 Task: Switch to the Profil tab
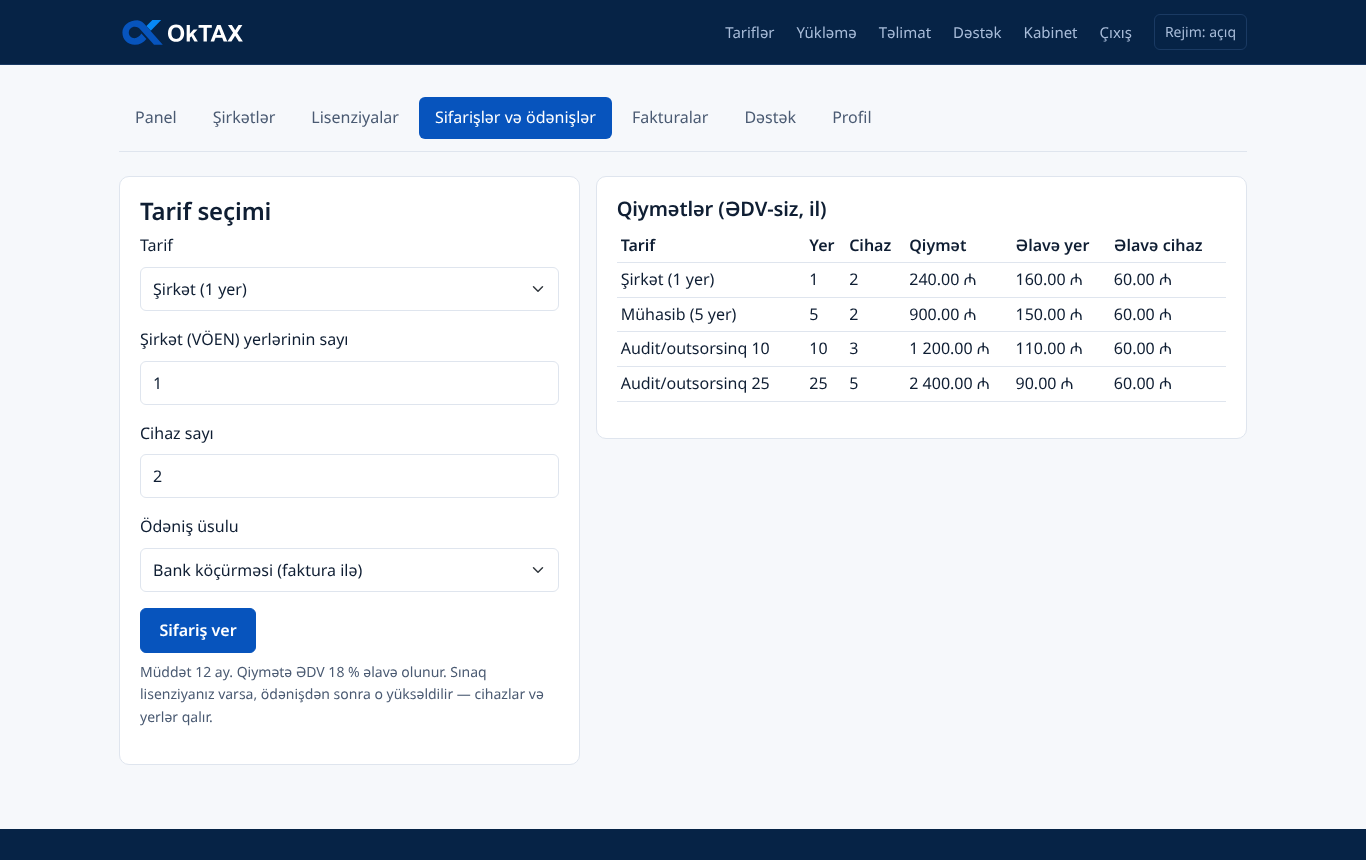coord(852,118)
